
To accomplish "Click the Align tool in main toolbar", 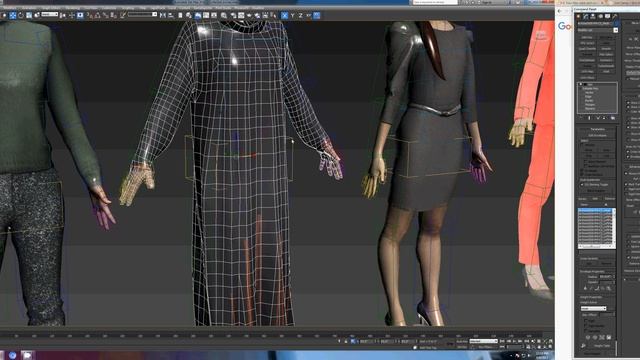I will 171,16.
